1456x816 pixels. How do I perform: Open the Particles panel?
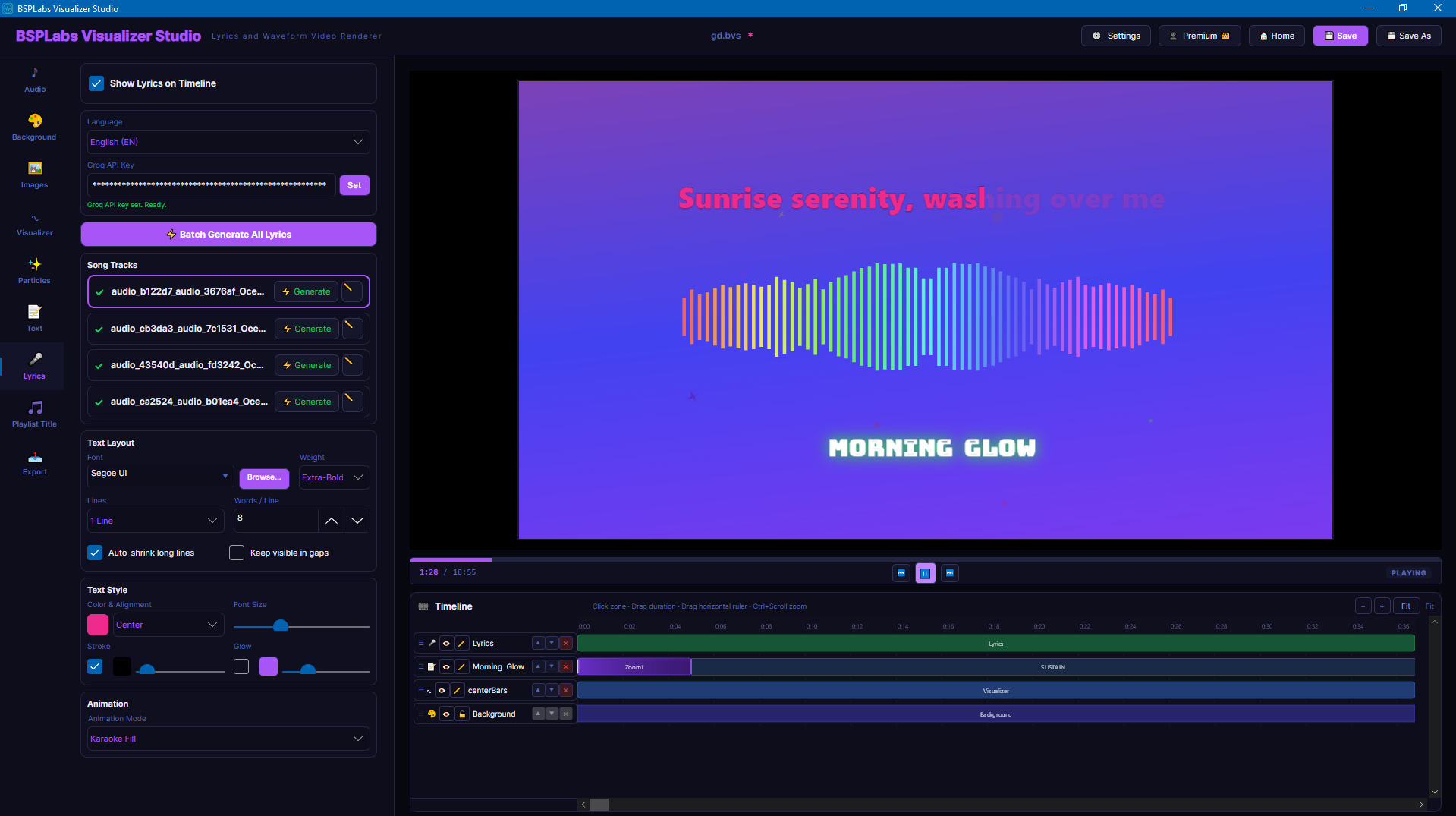click(x=34, y=271)
